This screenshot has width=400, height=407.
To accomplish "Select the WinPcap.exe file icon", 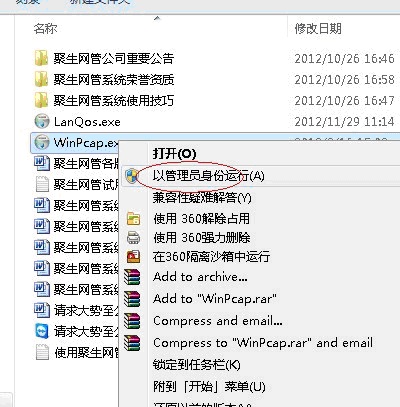I will tap(42, 142).
